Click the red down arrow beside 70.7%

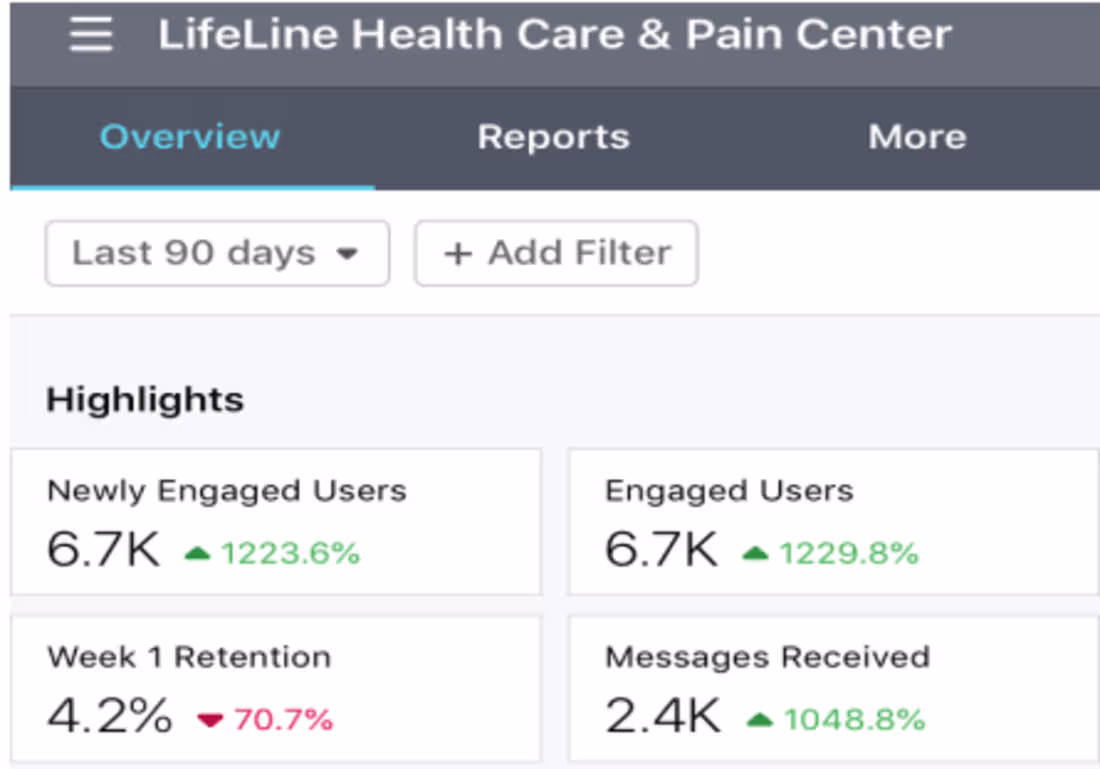point(212,719)
